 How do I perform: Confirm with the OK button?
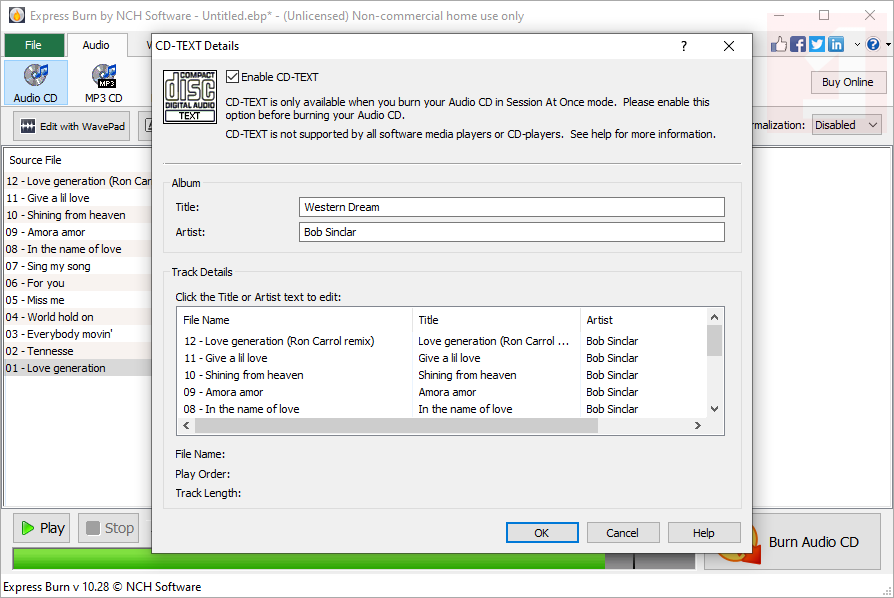click(542, 532)
